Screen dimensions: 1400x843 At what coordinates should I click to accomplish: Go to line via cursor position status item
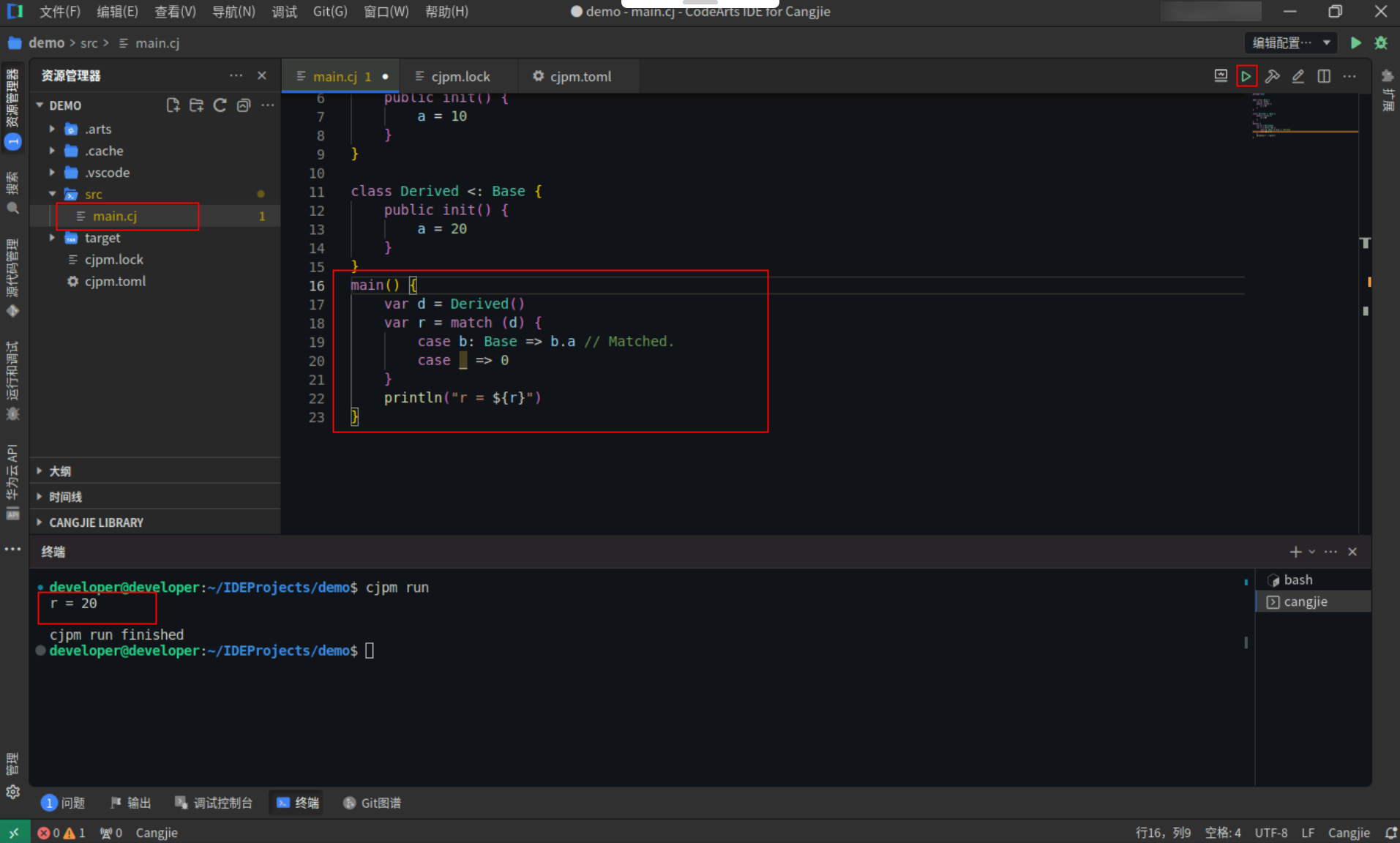tap(1163, 833)
